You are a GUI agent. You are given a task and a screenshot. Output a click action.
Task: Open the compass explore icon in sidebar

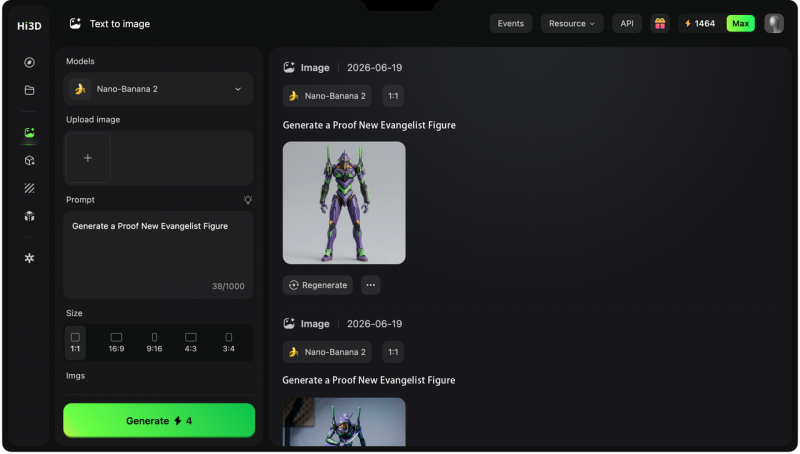tap(30, 62)
